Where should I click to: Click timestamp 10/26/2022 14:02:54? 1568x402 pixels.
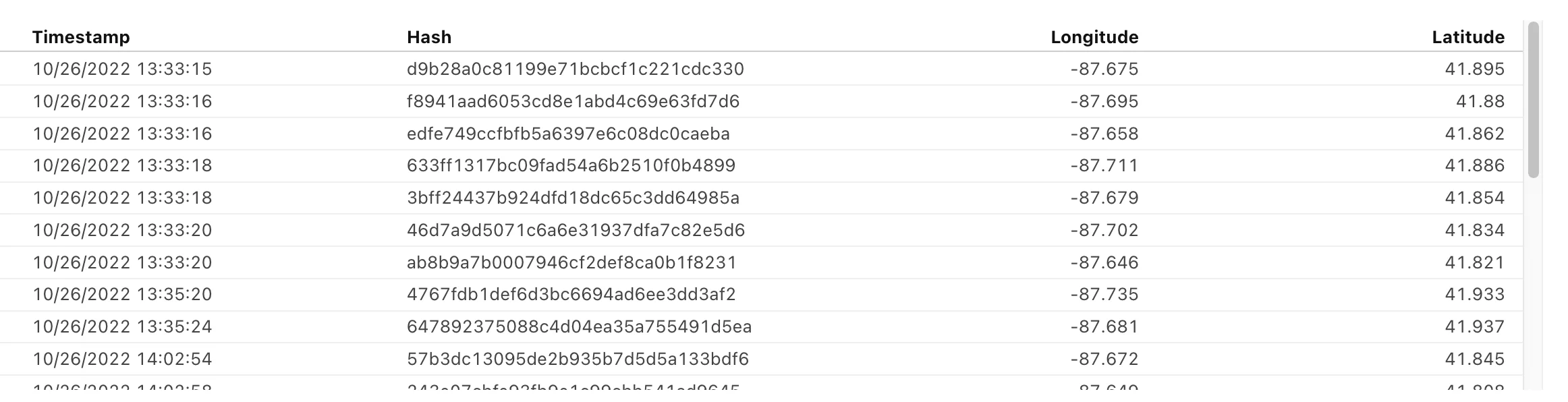pos(122,359)
